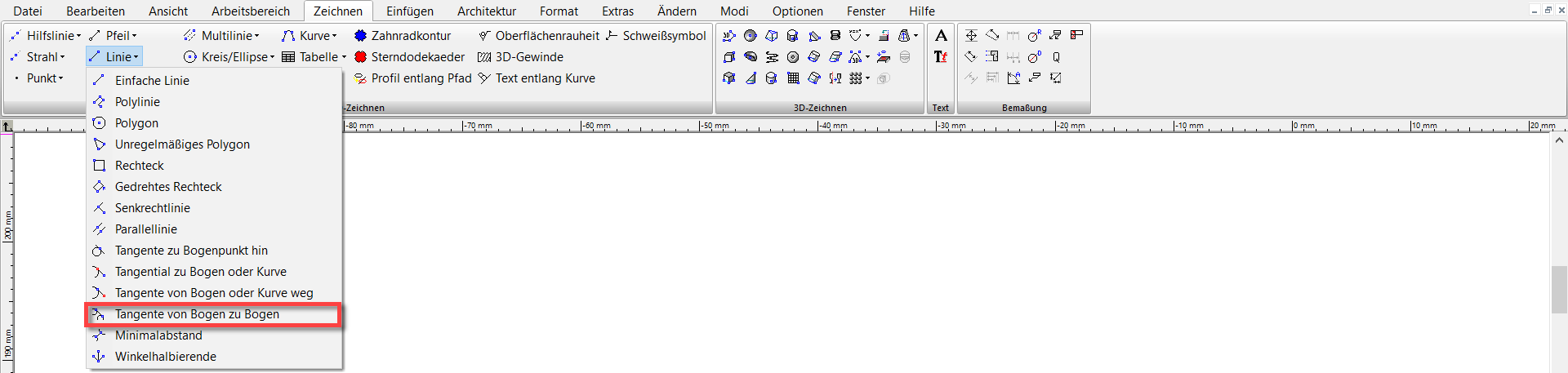Choose the 3D wedge tool icon

tap(814, 35)
